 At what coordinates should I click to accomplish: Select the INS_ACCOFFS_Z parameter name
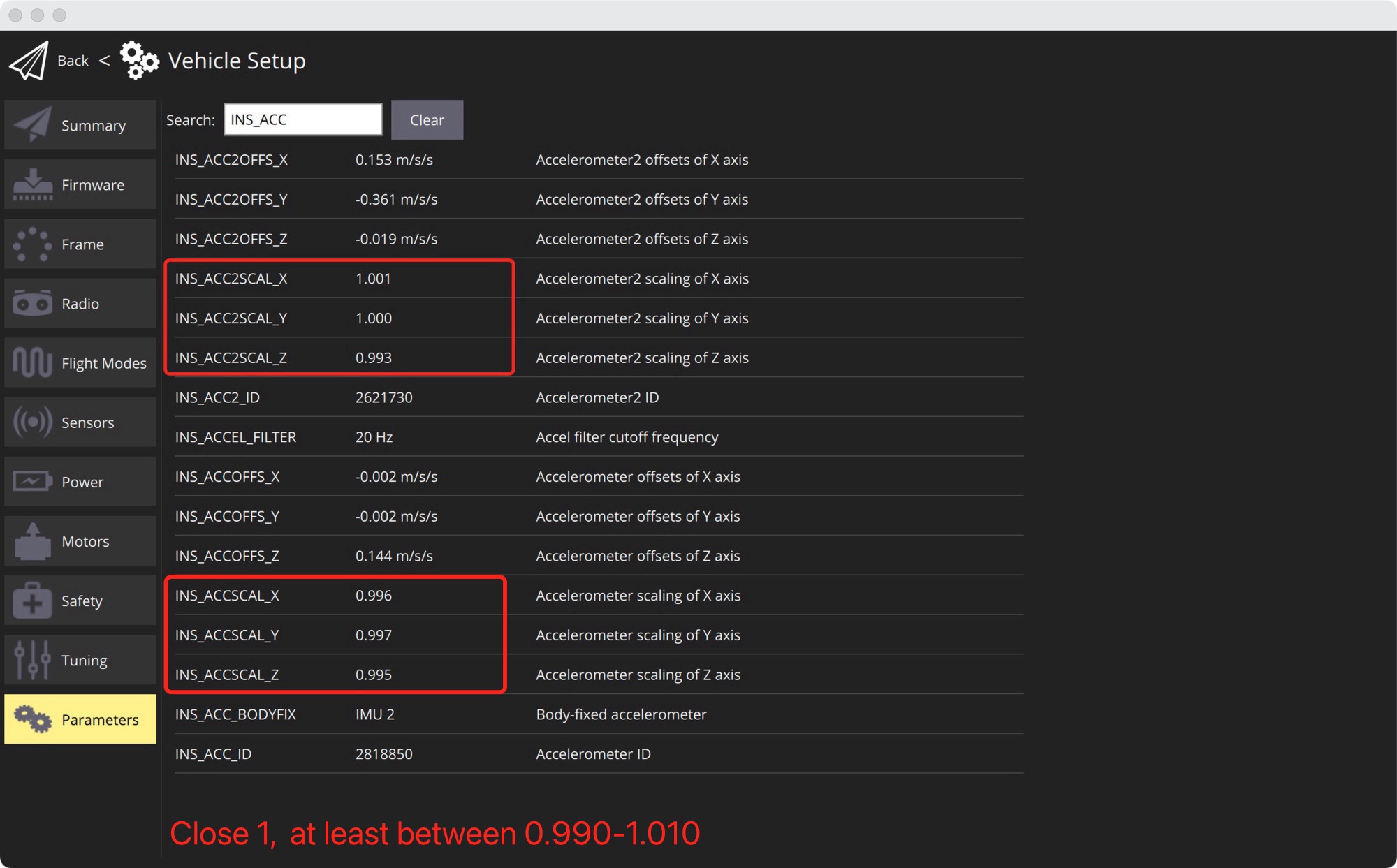click(227, 556)
